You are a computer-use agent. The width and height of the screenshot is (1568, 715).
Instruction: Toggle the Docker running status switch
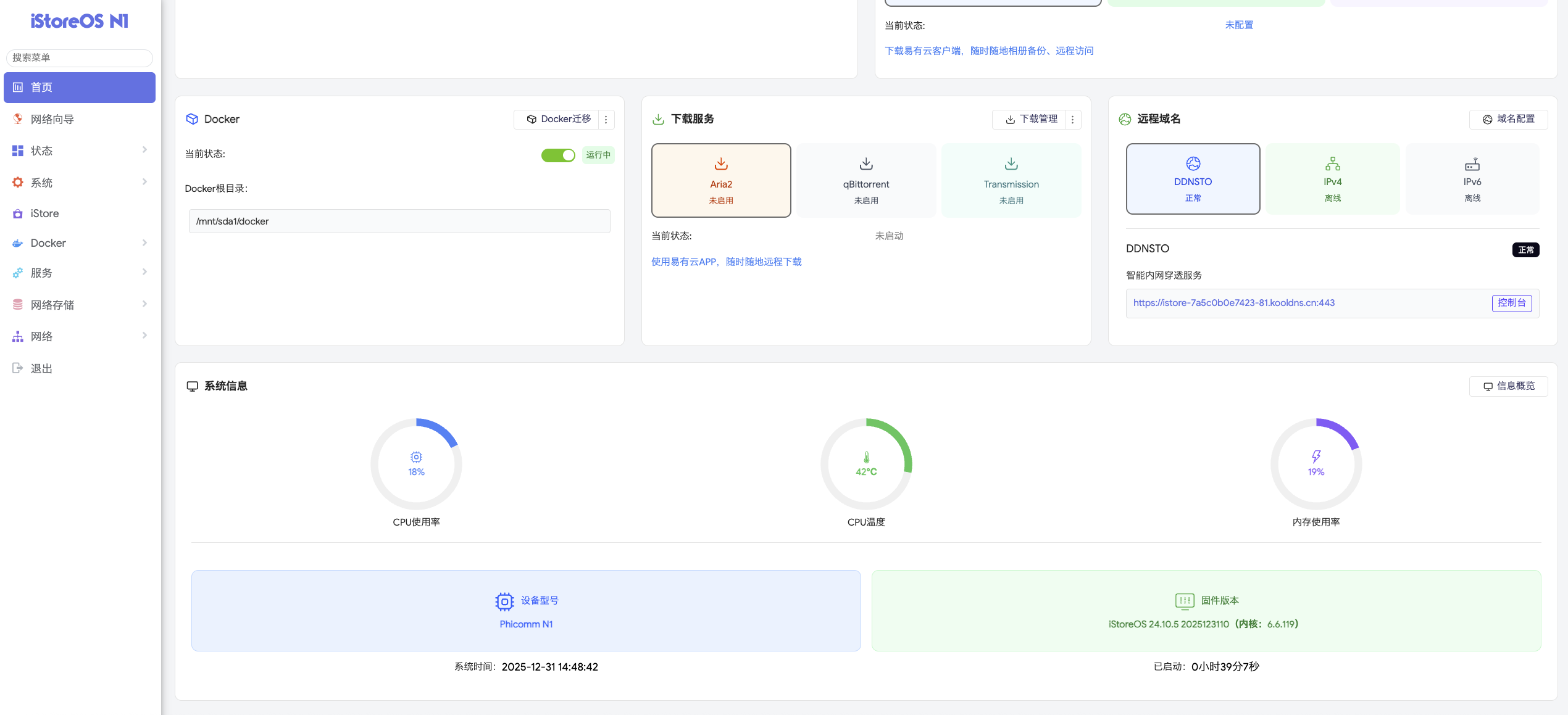pos(557,155)
